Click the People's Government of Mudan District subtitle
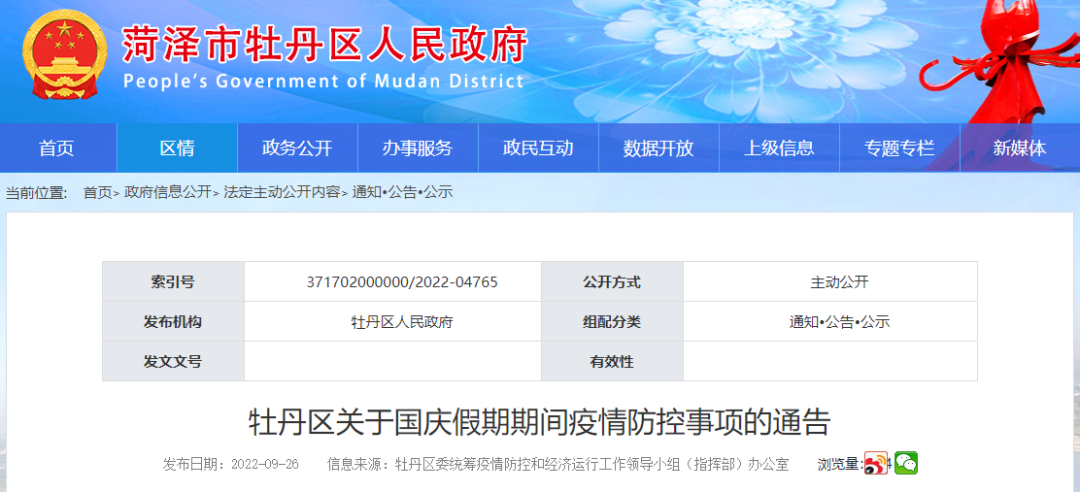1080x492 pixels. 324,81
